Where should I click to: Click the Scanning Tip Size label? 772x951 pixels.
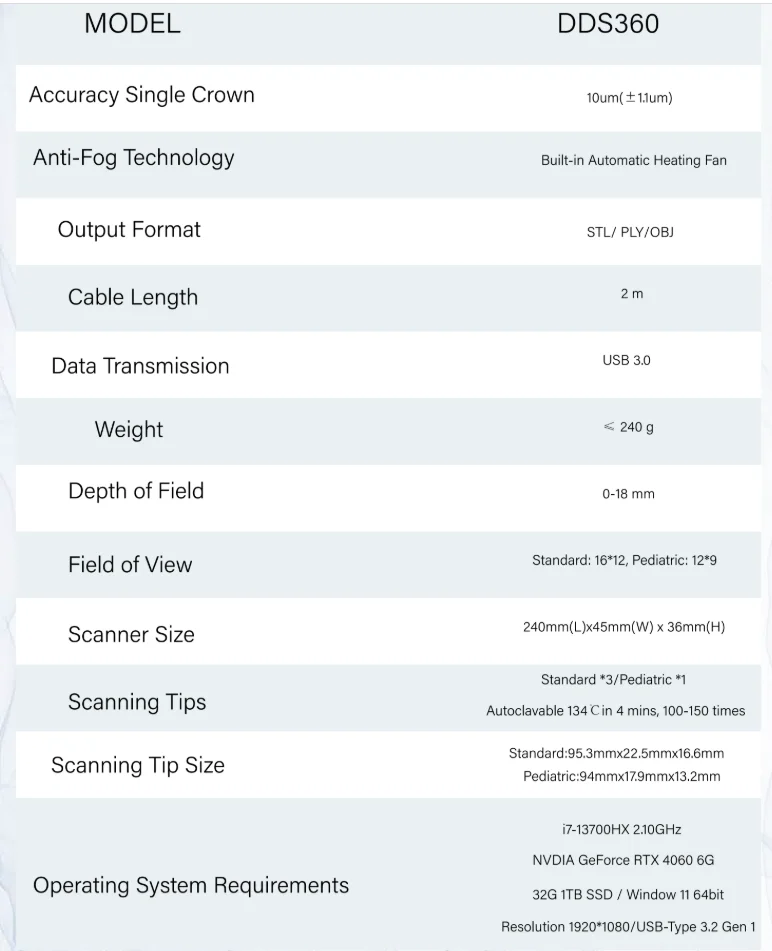coord(138,766)
